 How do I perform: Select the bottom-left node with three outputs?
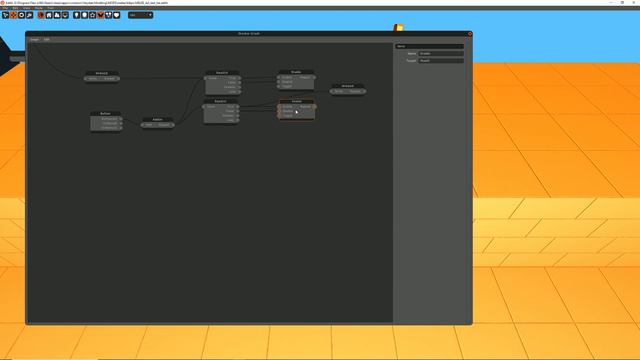[106, 121]
